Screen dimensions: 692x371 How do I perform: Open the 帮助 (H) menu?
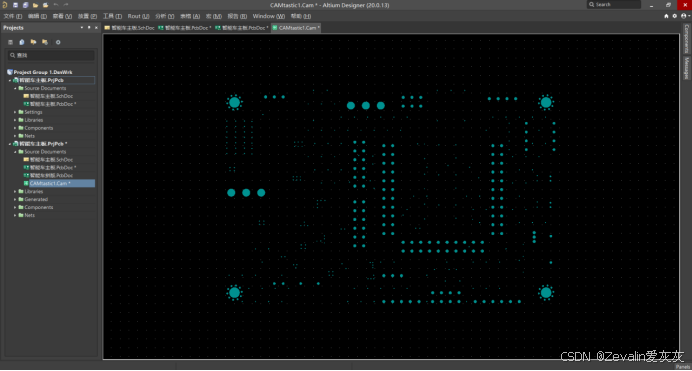coord(301,16)
